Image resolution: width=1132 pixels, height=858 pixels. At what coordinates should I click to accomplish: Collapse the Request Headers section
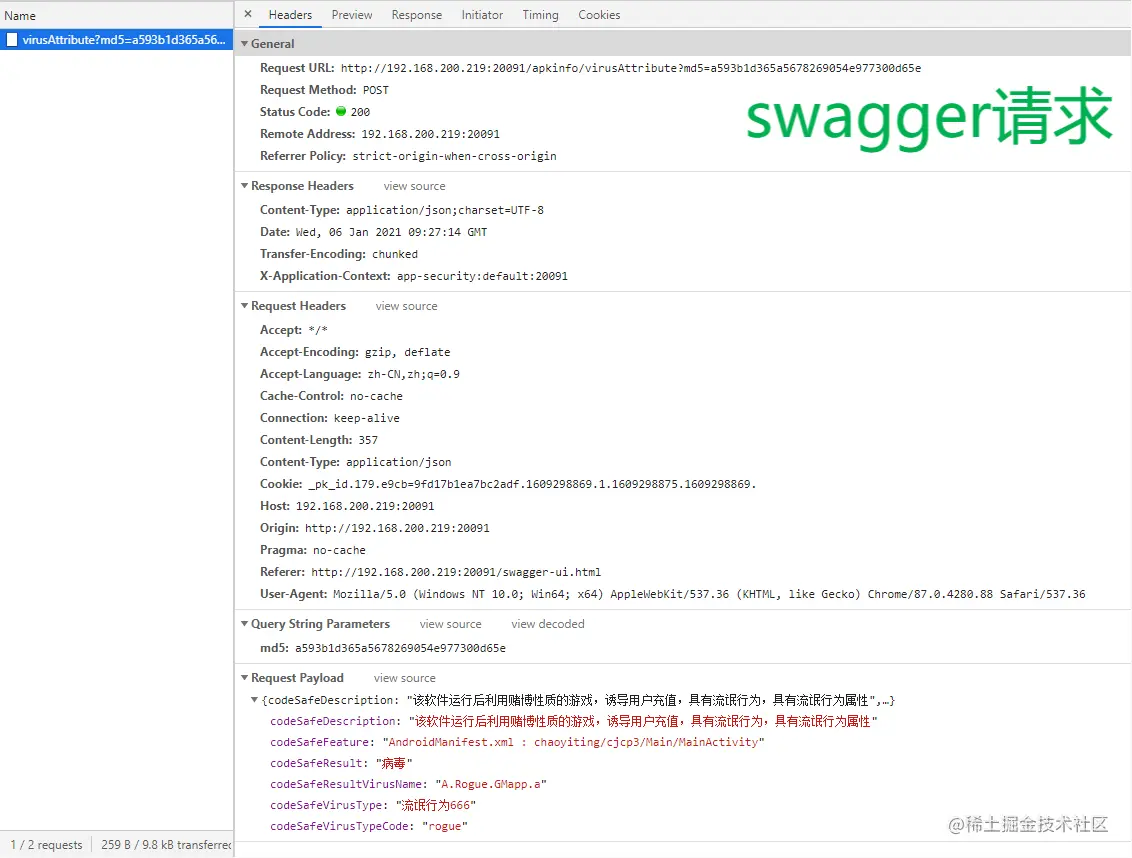pos(243,306)
